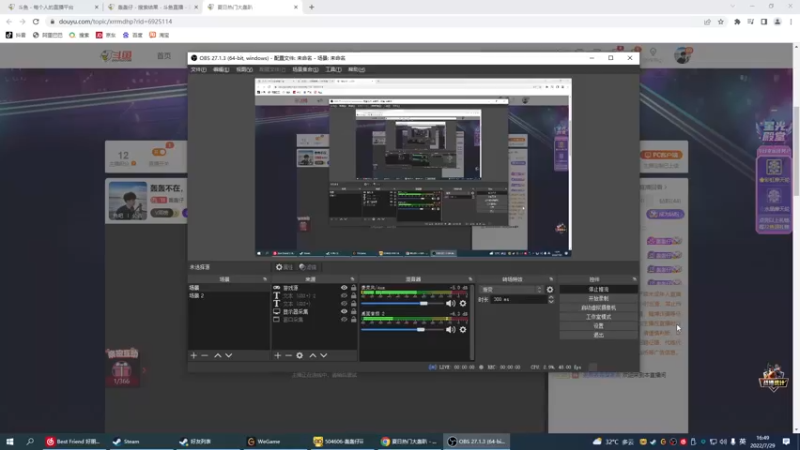Click the Stop Streaming button in Controls
Screen dimensions: 800x450
(x=598, y=289)
